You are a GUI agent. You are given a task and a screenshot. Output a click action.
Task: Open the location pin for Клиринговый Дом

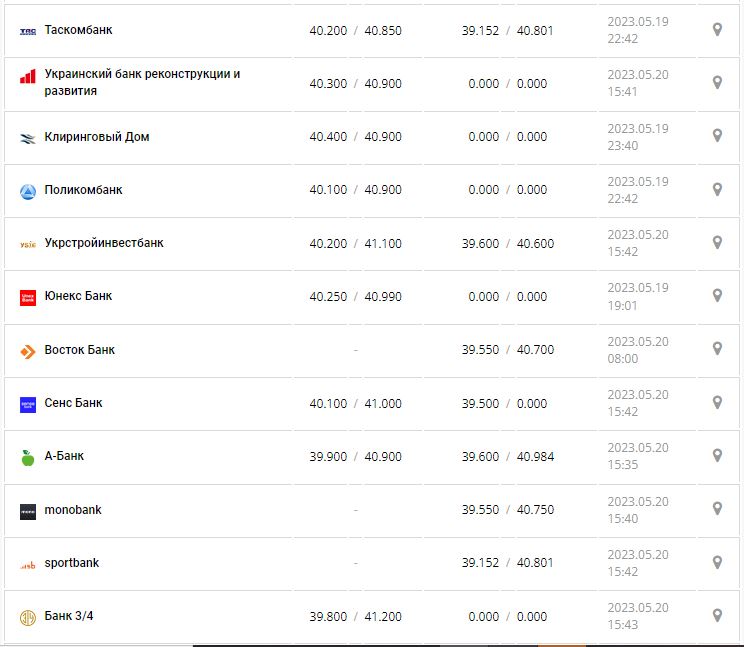click(717, 136)
